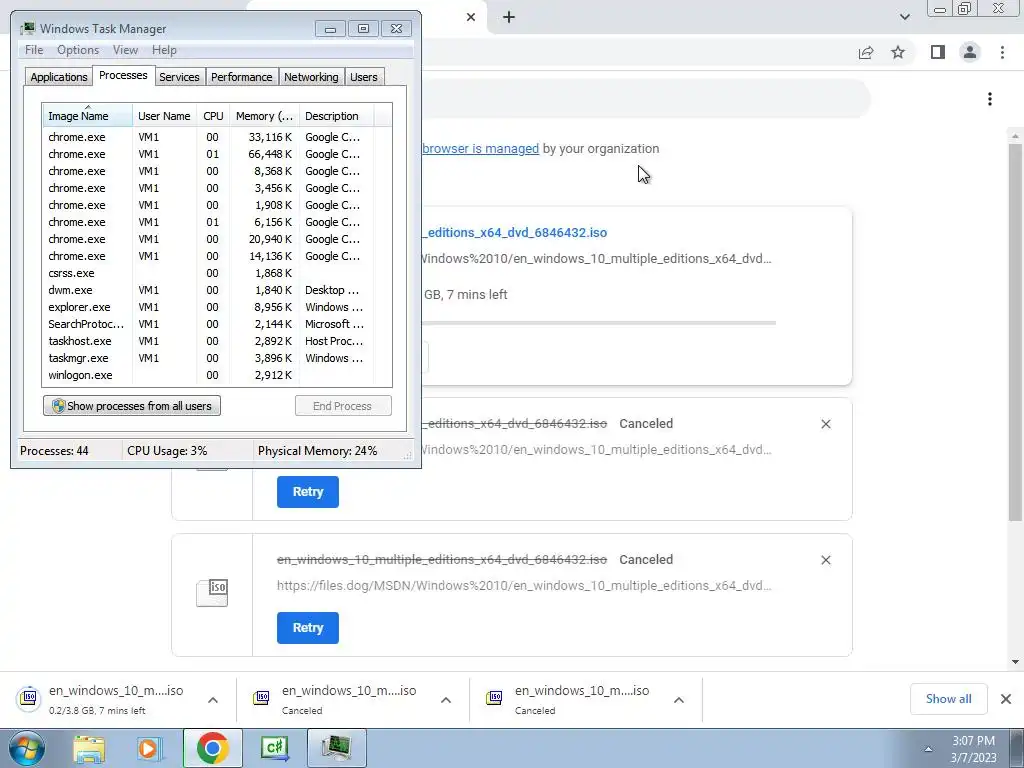This screenshot has height=768, width=1024.
Task: Remove the bottom canceled download from list
Action: (x=825, y=560)
